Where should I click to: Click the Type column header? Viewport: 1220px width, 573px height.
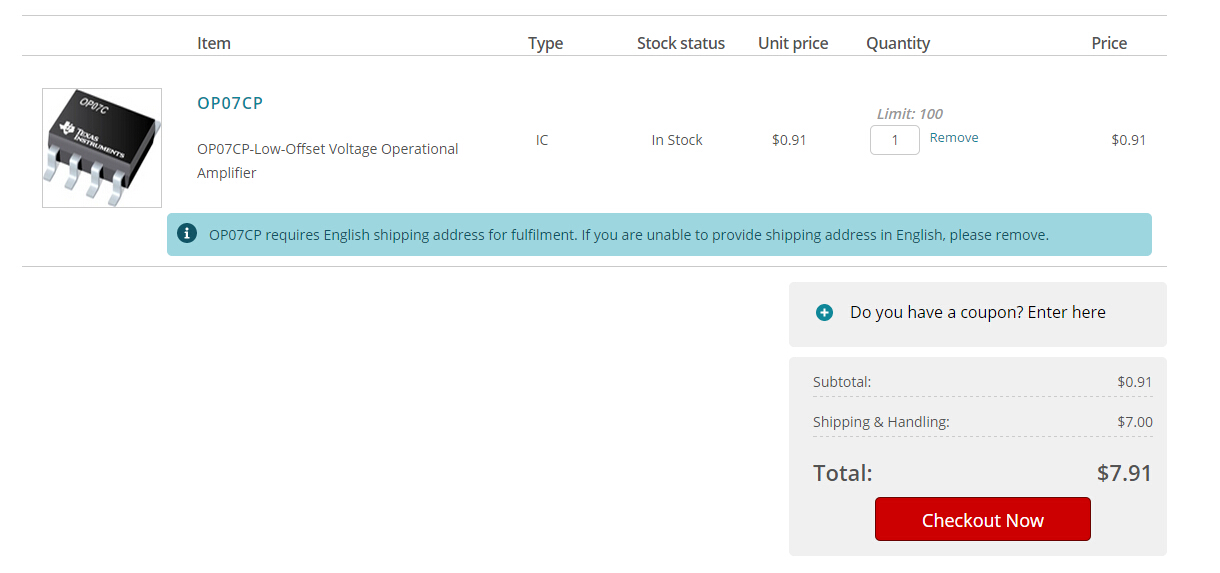pyautogui.click(x=545, y=43)
